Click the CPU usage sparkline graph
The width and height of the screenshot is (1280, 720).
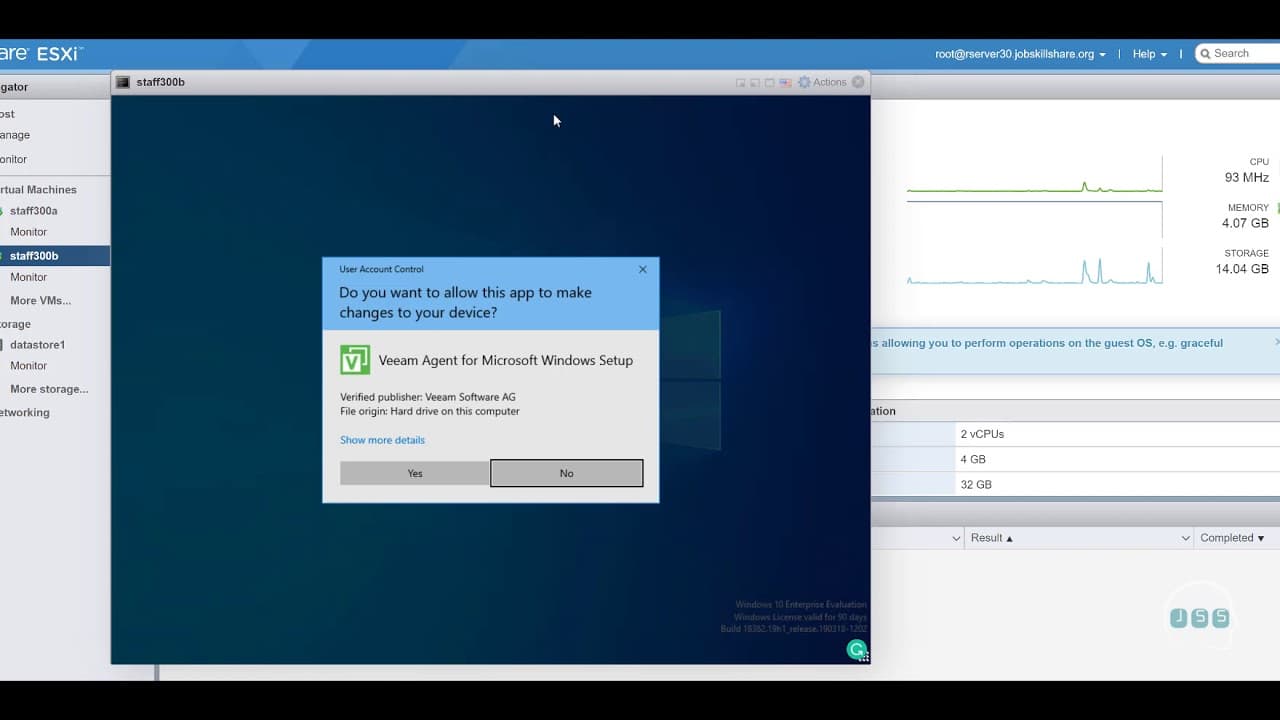1035,175
